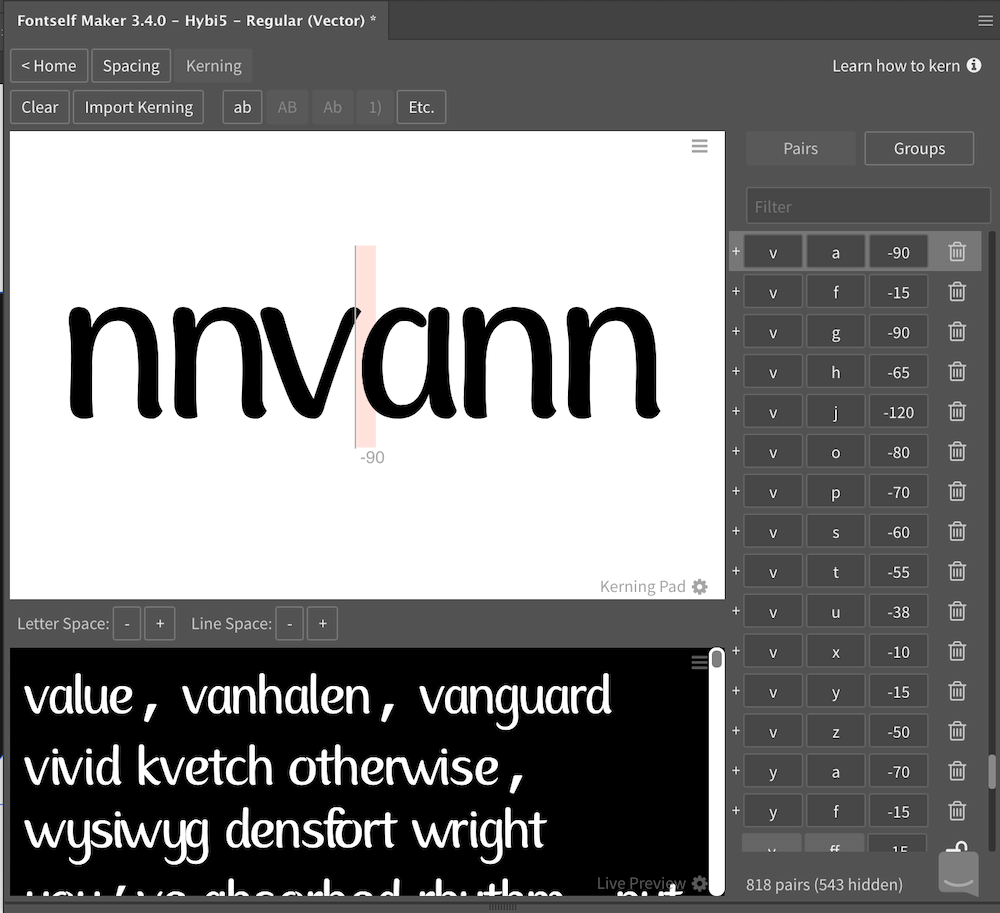This screenshot has height=913, width=1000.
Task: Delete the v-a kerning pair via trash icon
Action: [x=957, y=251]
